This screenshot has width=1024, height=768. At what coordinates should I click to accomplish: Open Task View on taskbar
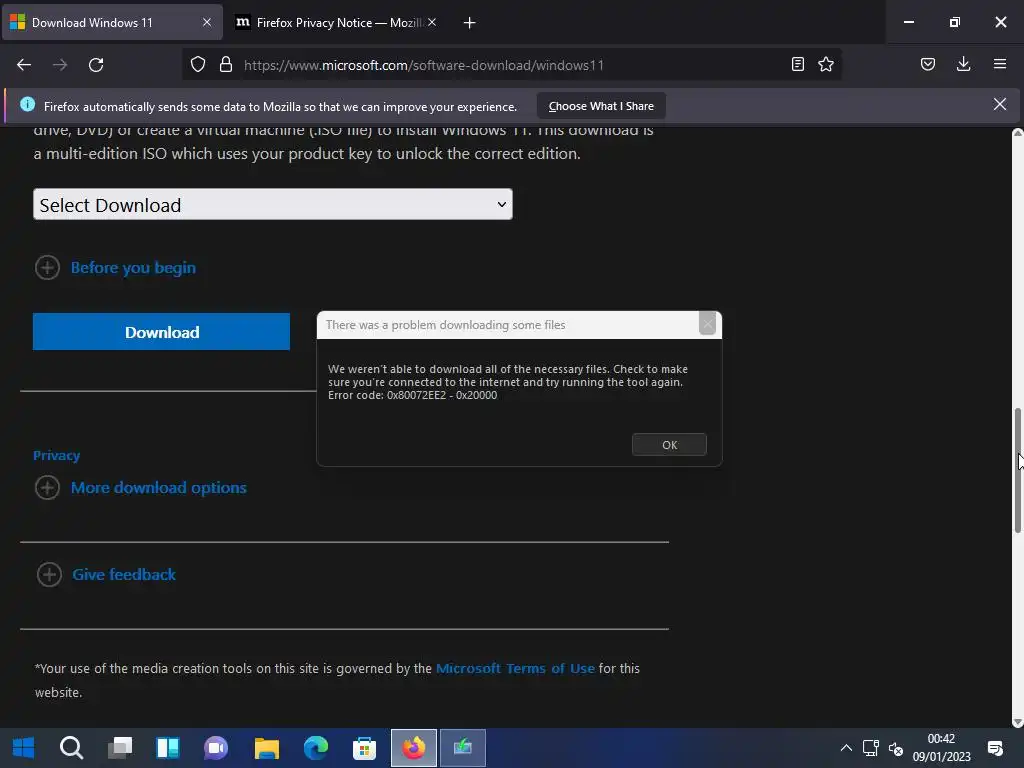pyautogui.click(x=120, y=748)
